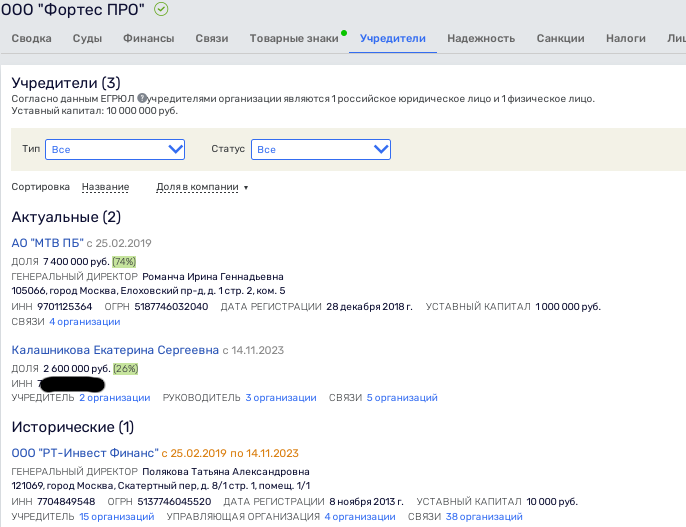This screenshot has height=527, width=686.
Task: Sort by Доля в компании
Action: coord(201,187)
